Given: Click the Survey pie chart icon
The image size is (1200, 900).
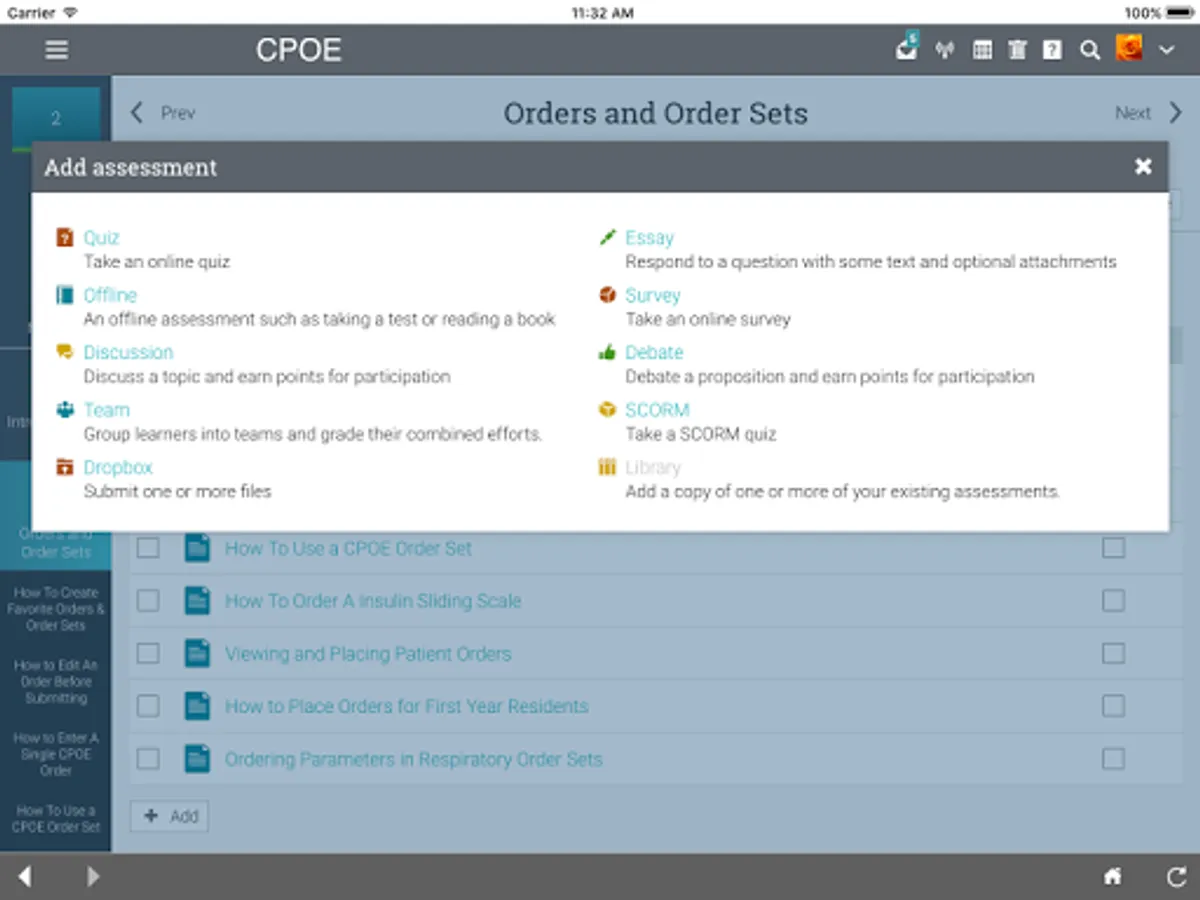Looking at the screenshot, I should (607, 295).
